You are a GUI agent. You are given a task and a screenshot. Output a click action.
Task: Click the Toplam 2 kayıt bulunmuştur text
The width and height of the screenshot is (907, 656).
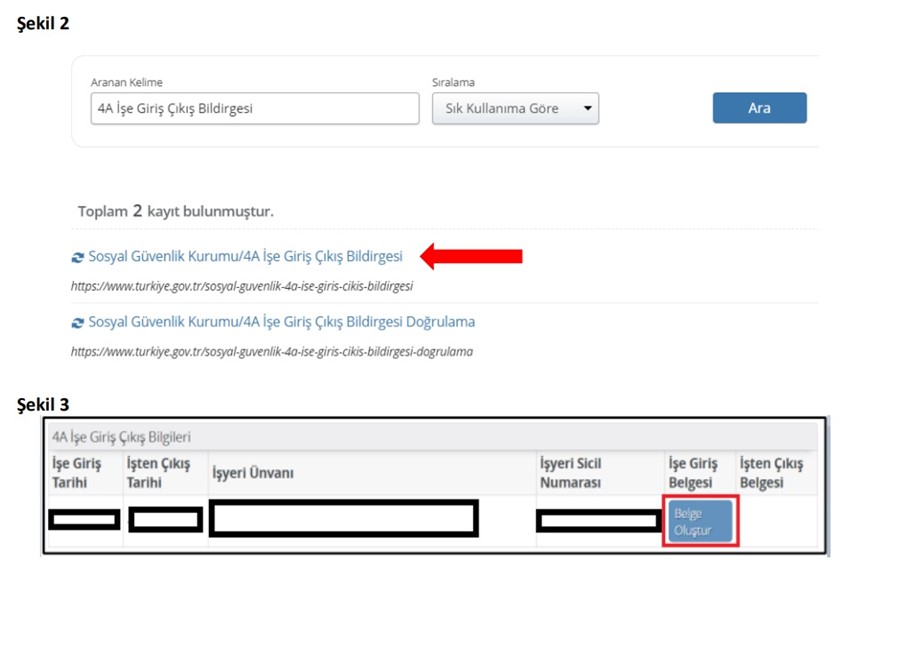point(175,212)
